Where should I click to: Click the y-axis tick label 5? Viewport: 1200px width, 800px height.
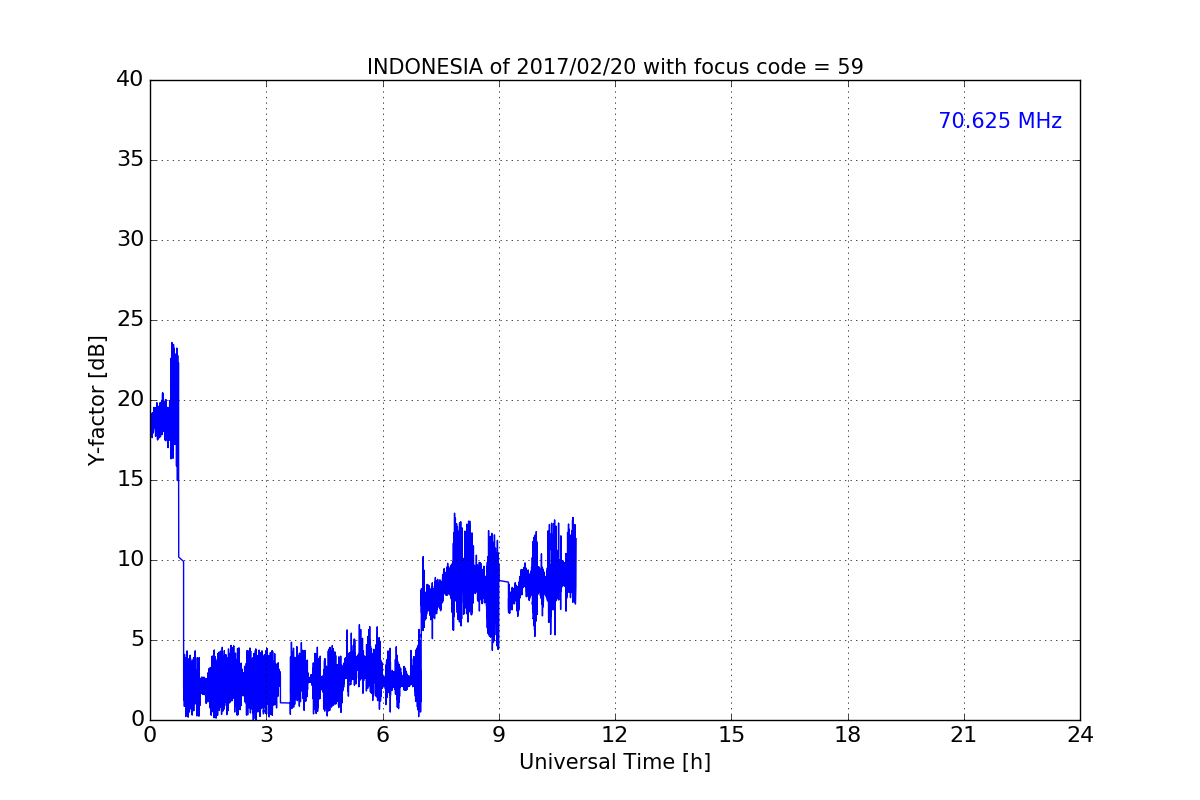coord(137,640)
